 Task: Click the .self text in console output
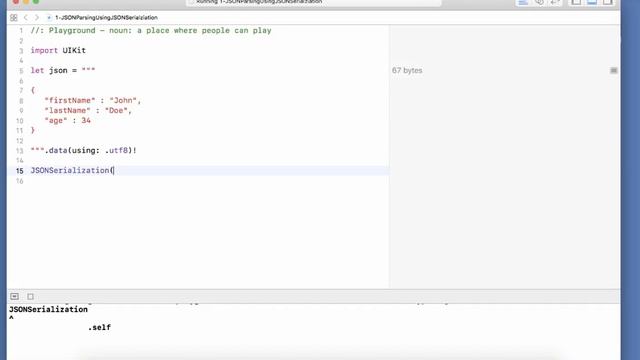click(99, 327)
